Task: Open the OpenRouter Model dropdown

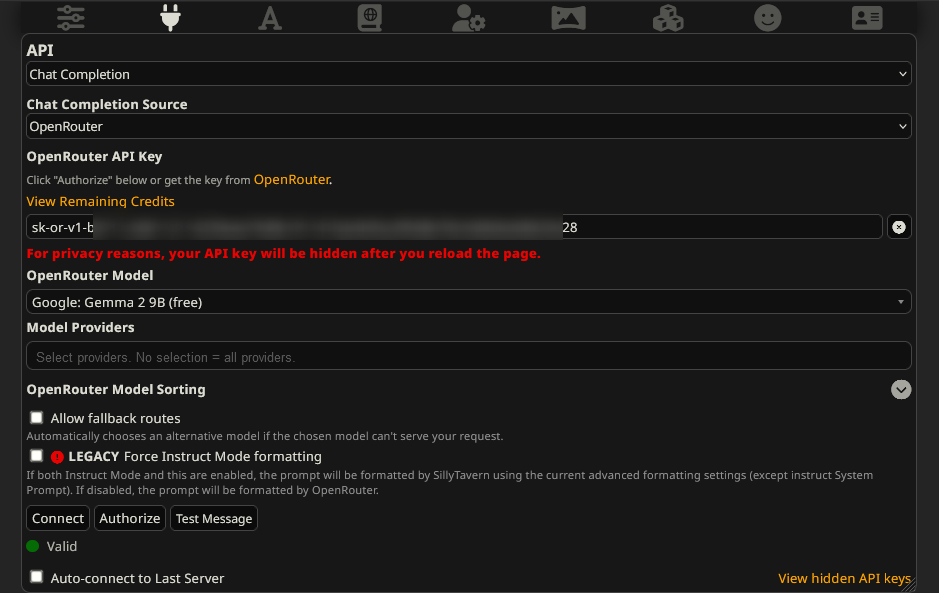Action: pyautogui.click(x=468, y=302)
